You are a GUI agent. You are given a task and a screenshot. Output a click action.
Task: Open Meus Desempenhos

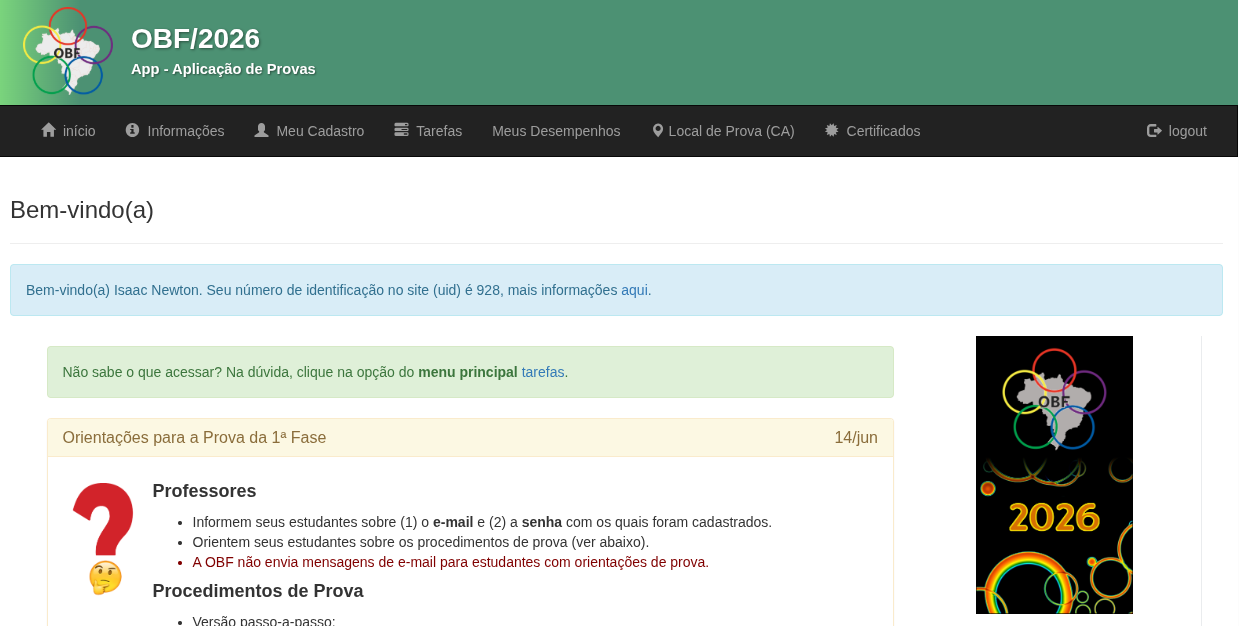tap(556, 131)
